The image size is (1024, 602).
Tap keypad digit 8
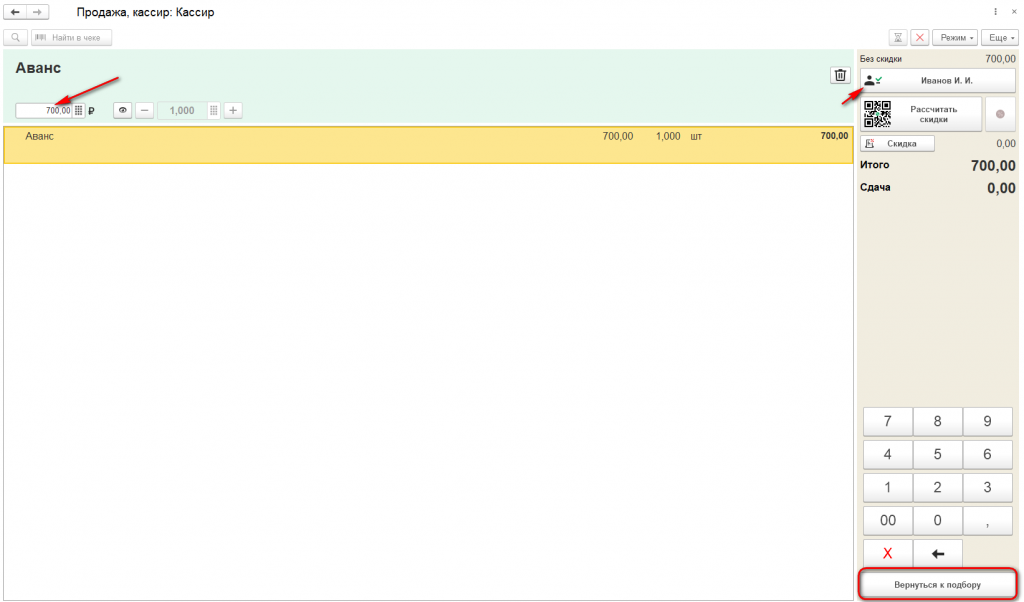point(938,421)
